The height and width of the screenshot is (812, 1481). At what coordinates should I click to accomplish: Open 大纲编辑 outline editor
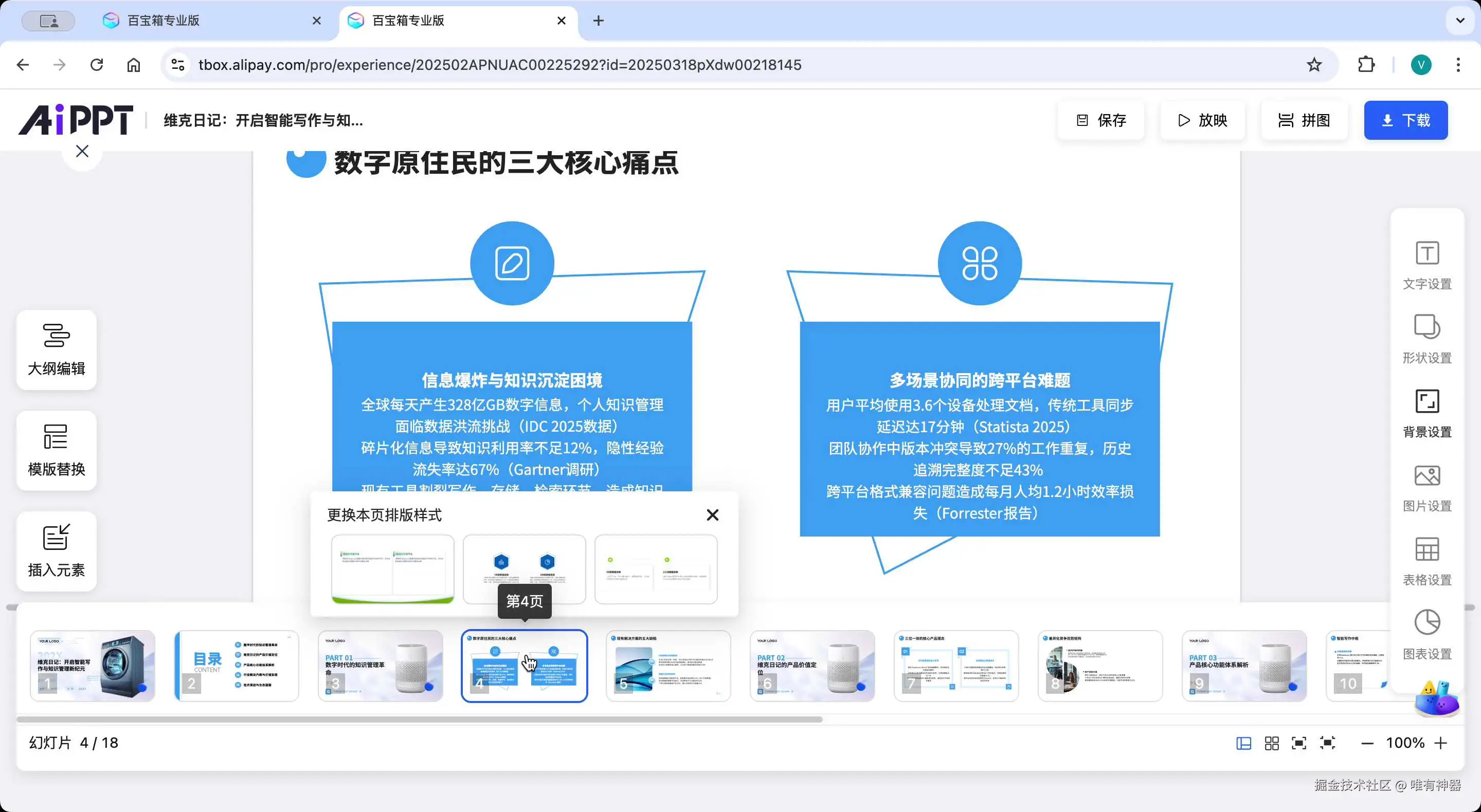coord(57,349)
